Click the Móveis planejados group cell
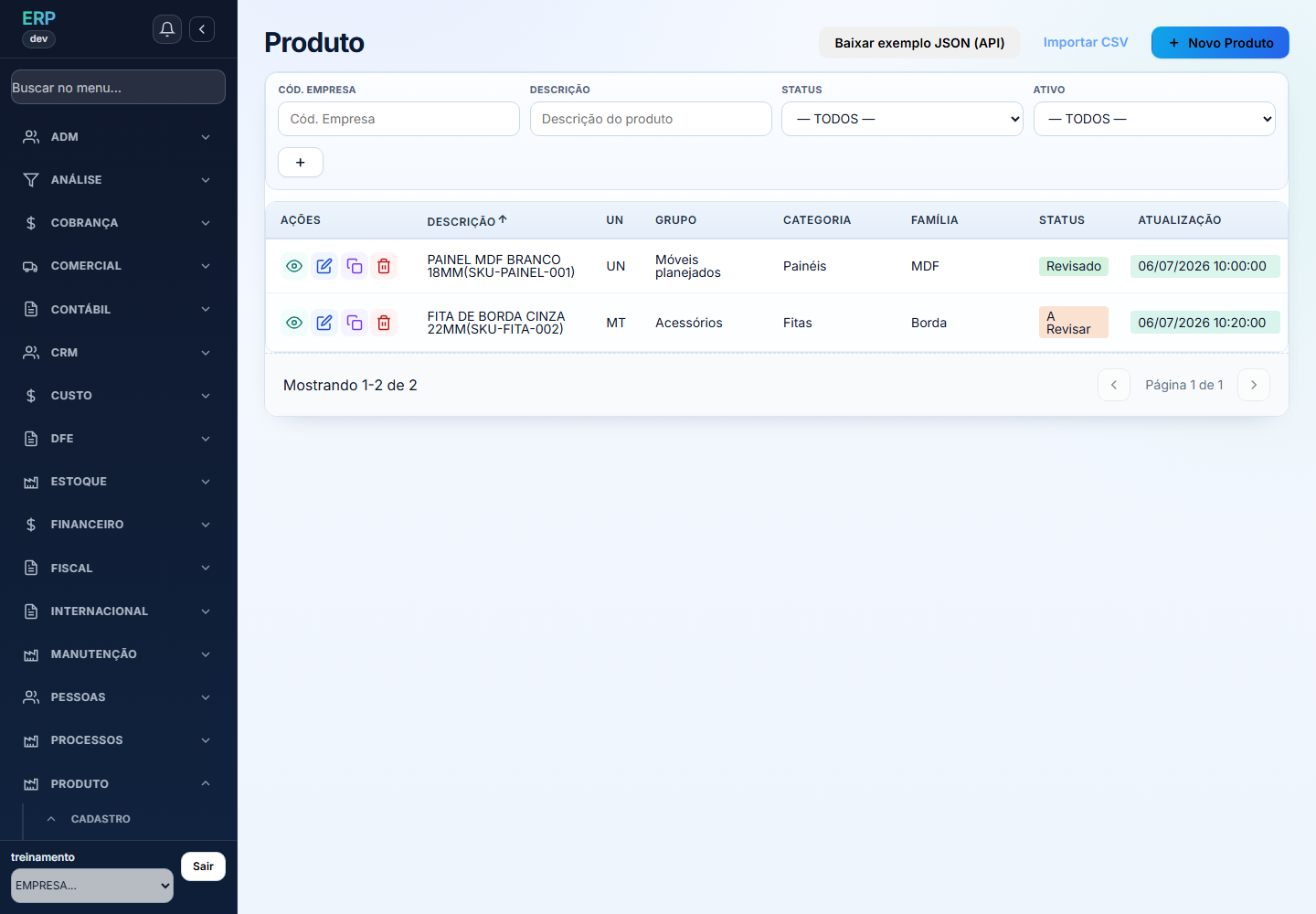 pos(688,266)
